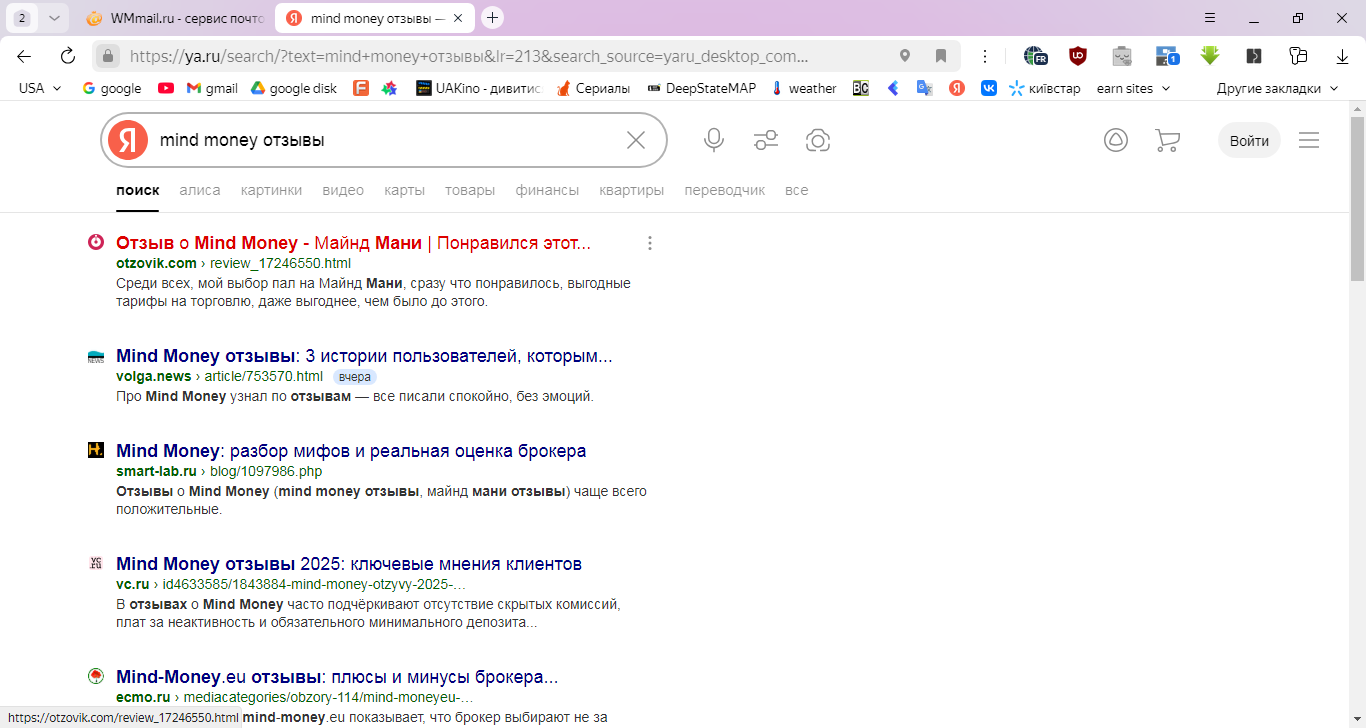Viewport: 1366px width, 728px height.
Task: Clear the search query with the X
Action: click(636, 140)
